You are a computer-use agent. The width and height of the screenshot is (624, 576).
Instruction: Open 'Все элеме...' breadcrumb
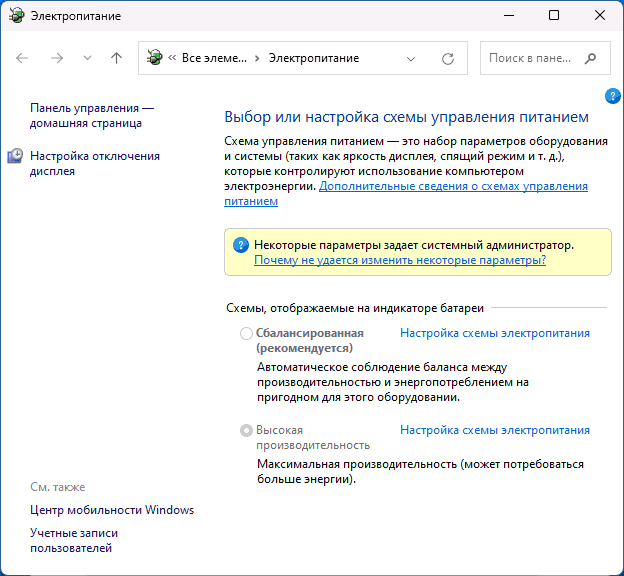[x=214, y=58]
